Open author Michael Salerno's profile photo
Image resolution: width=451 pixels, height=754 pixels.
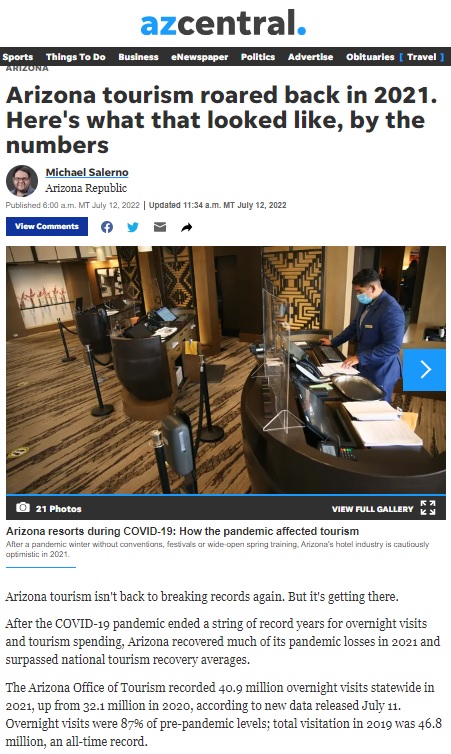(x=22, y=181)
